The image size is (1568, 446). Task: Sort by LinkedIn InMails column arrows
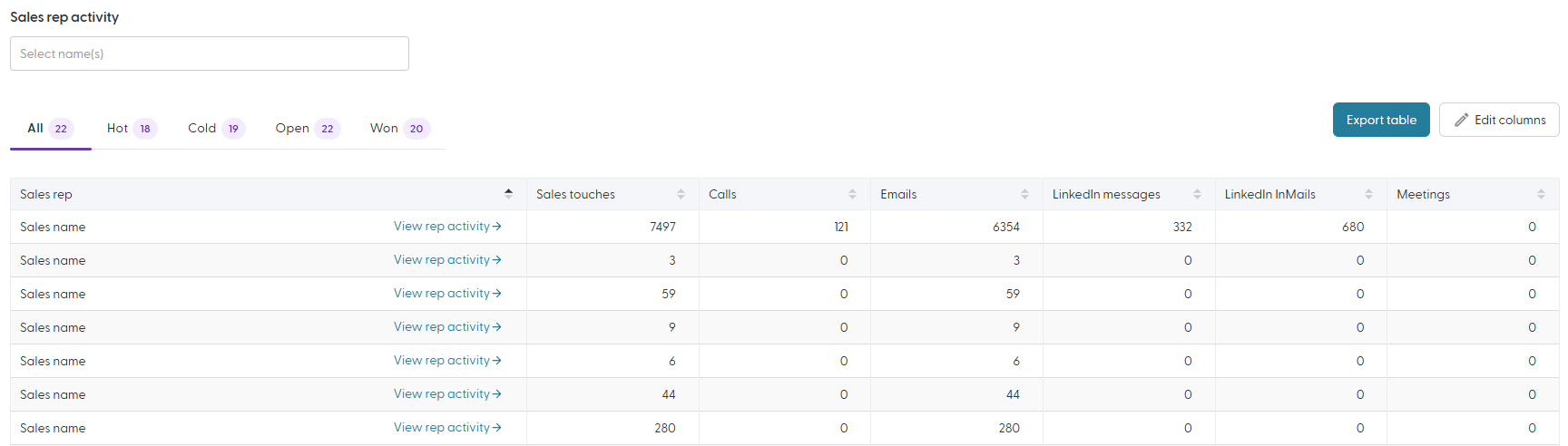coord(1368,194)
